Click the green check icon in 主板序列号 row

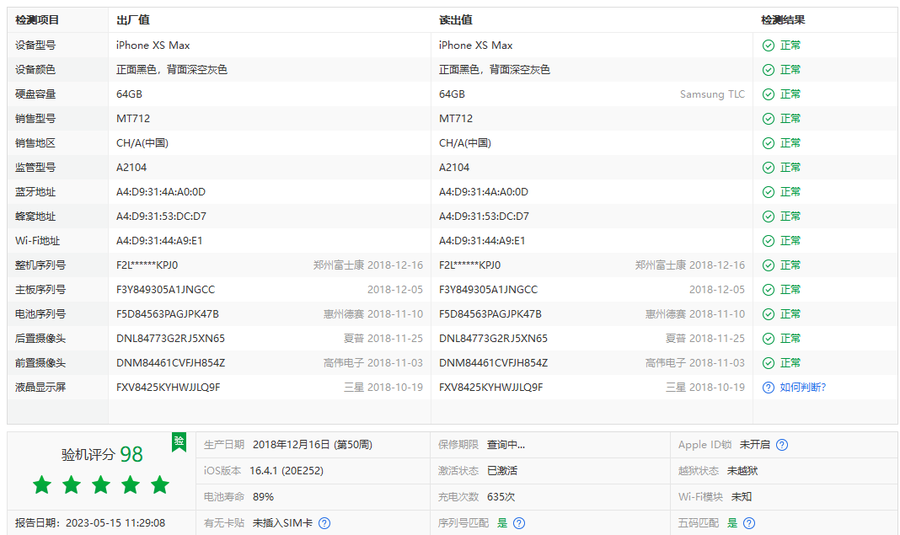768,290
